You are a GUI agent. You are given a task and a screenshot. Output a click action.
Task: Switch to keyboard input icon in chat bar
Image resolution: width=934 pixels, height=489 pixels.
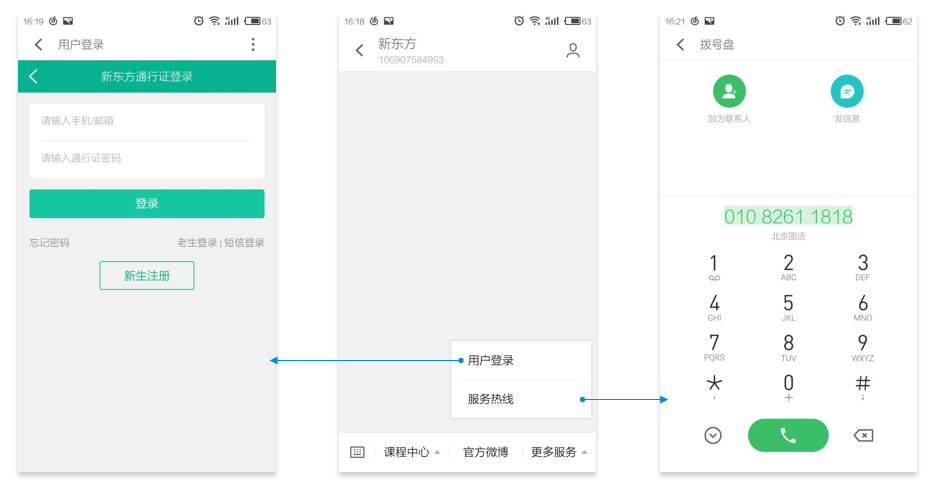click(x=357, y=452)
